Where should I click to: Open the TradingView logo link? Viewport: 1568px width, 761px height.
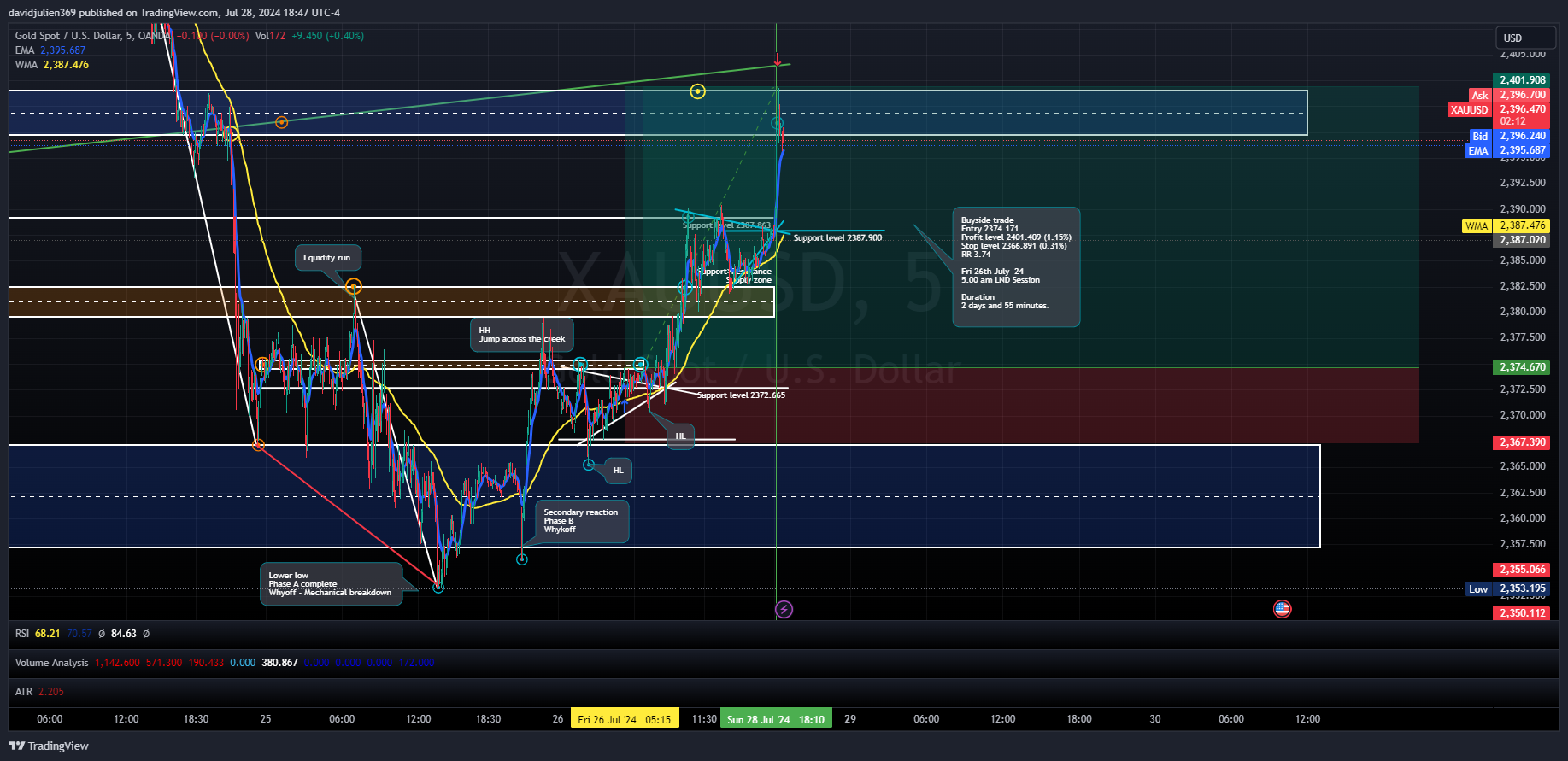49,746
